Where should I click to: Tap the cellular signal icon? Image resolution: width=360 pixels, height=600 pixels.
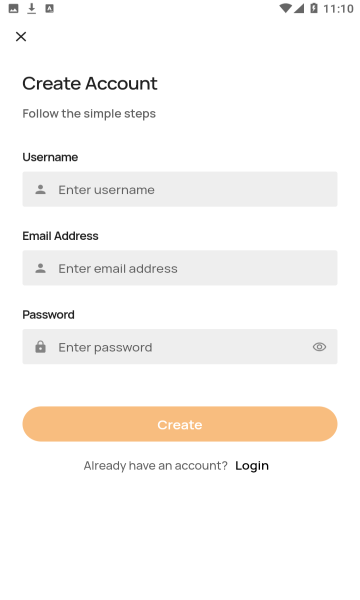tap(299, 8)
